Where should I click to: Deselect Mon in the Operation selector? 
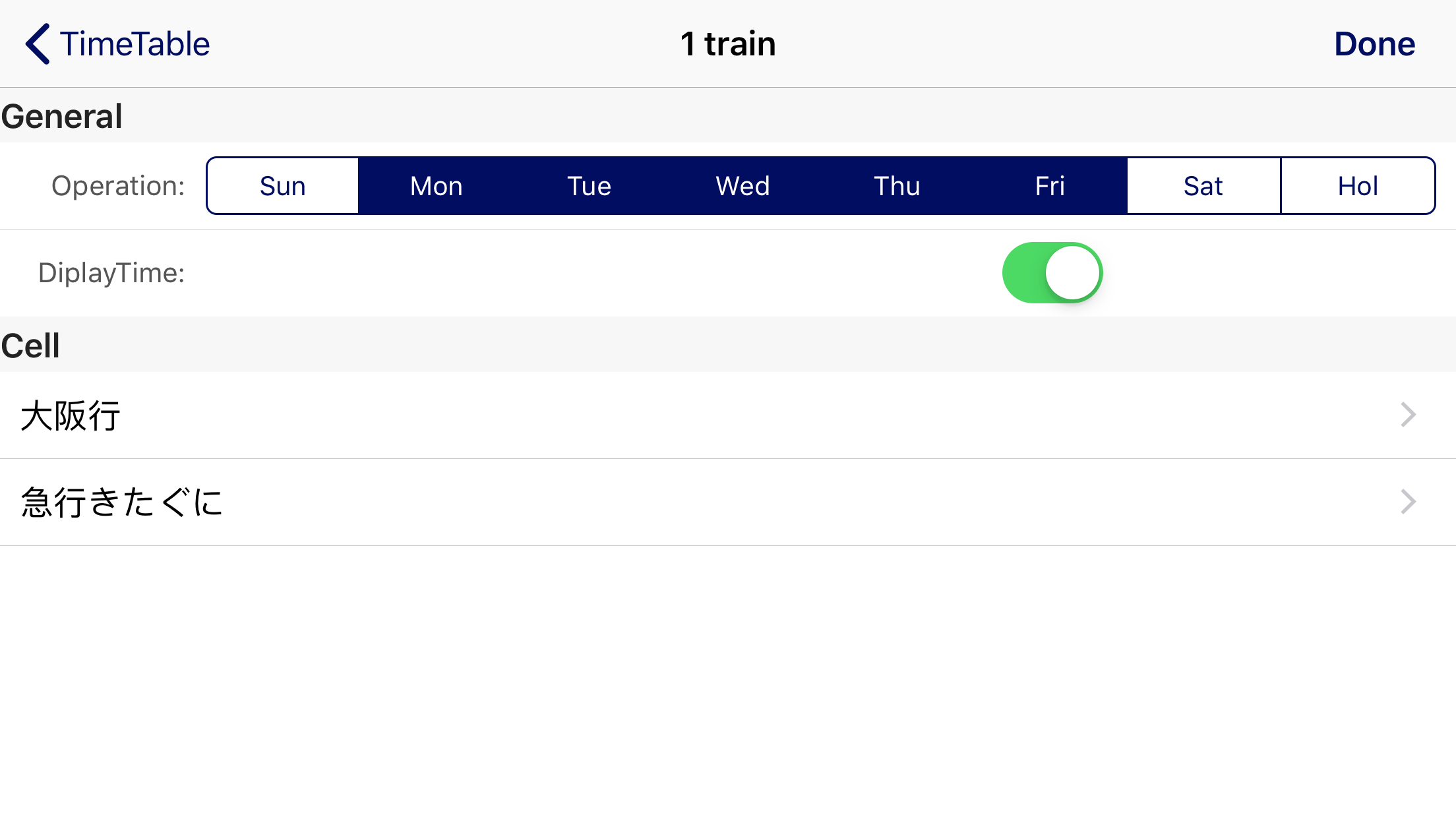(x=436, y=186)
